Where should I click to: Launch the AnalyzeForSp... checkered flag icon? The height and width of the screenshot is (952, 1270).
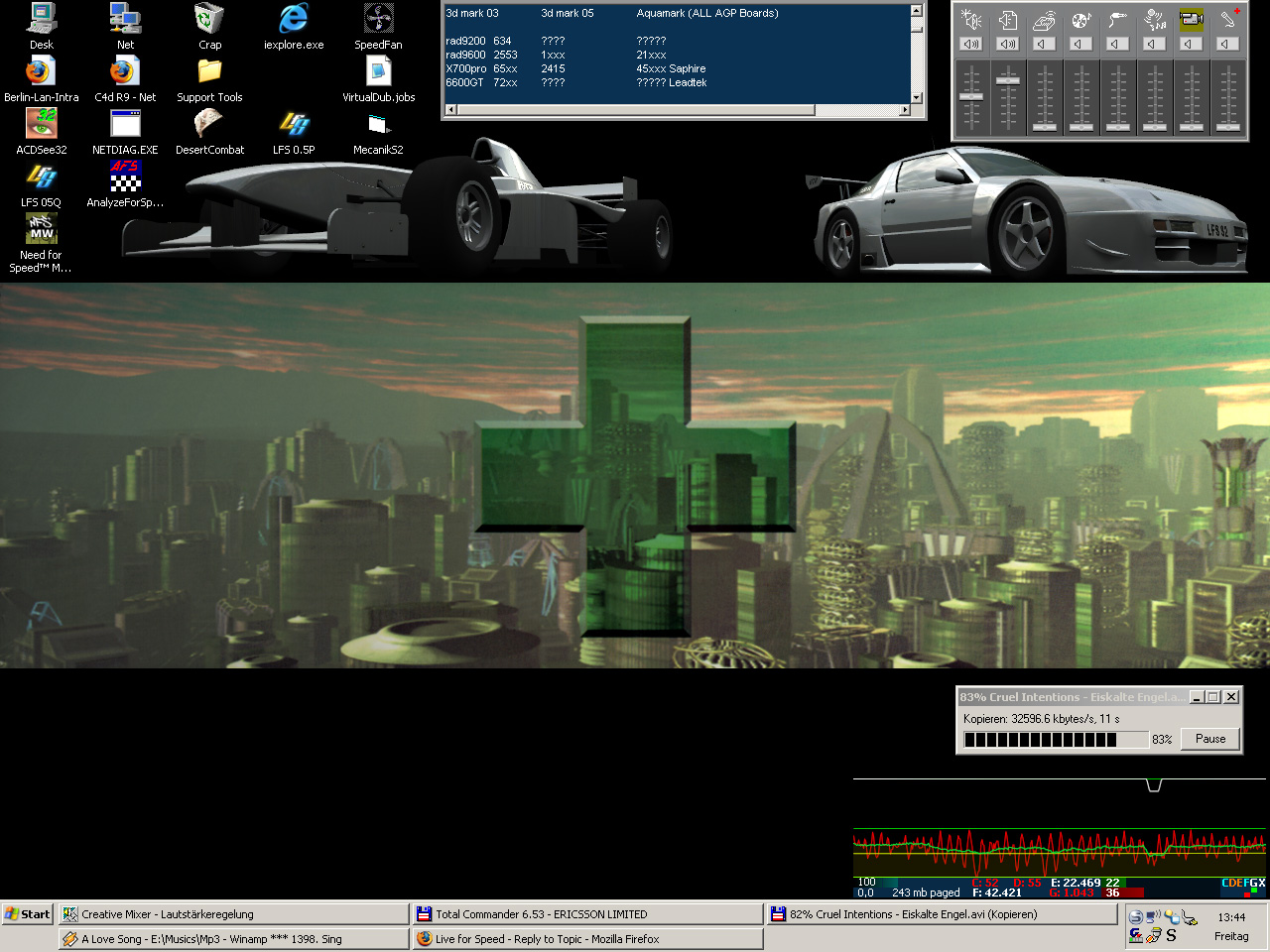[125, 183]
